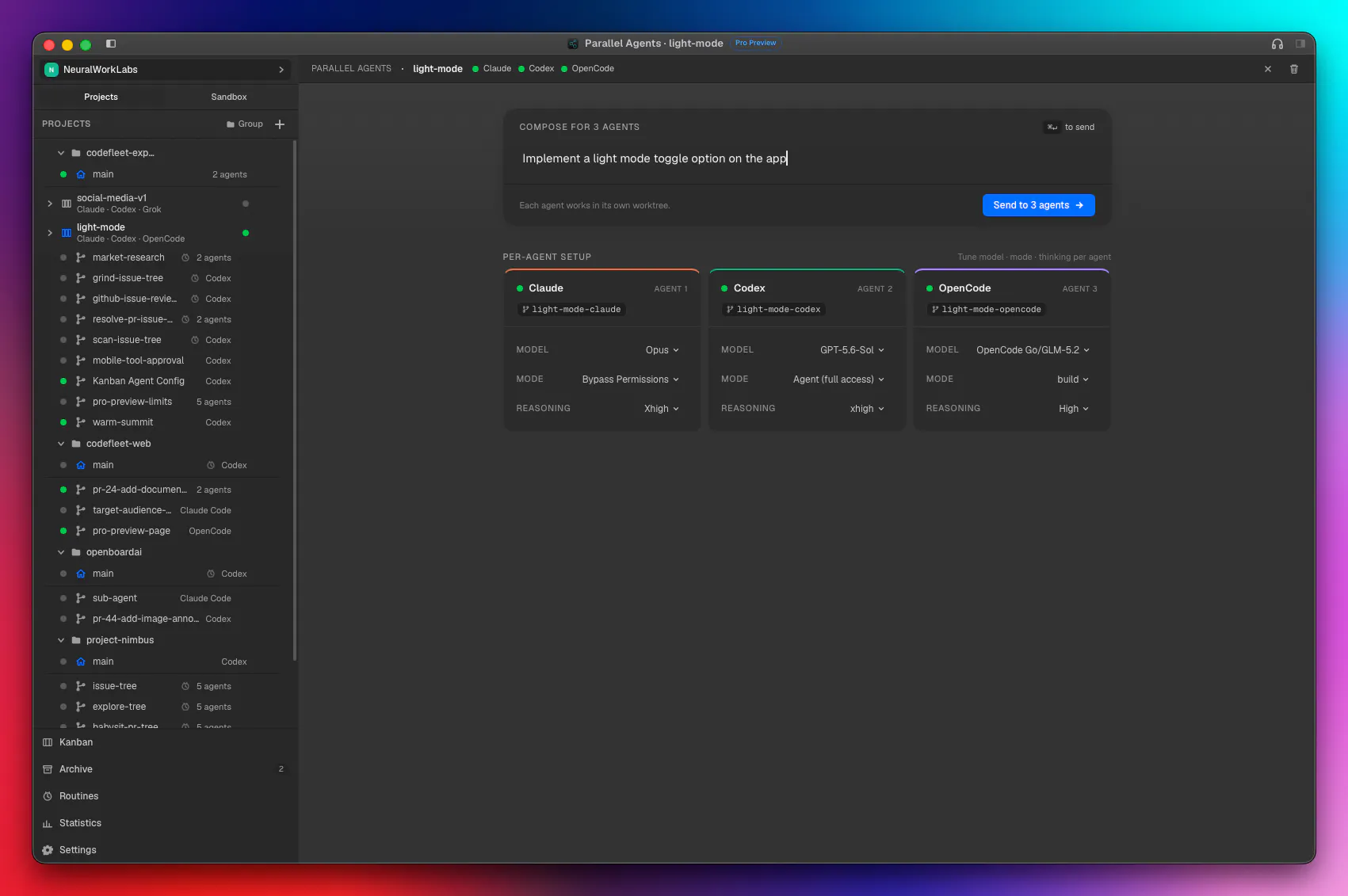Open the NeuralWorkLabs workspace switcher chevron
The image size is (1348, 896).
click(x=281, y=70)
